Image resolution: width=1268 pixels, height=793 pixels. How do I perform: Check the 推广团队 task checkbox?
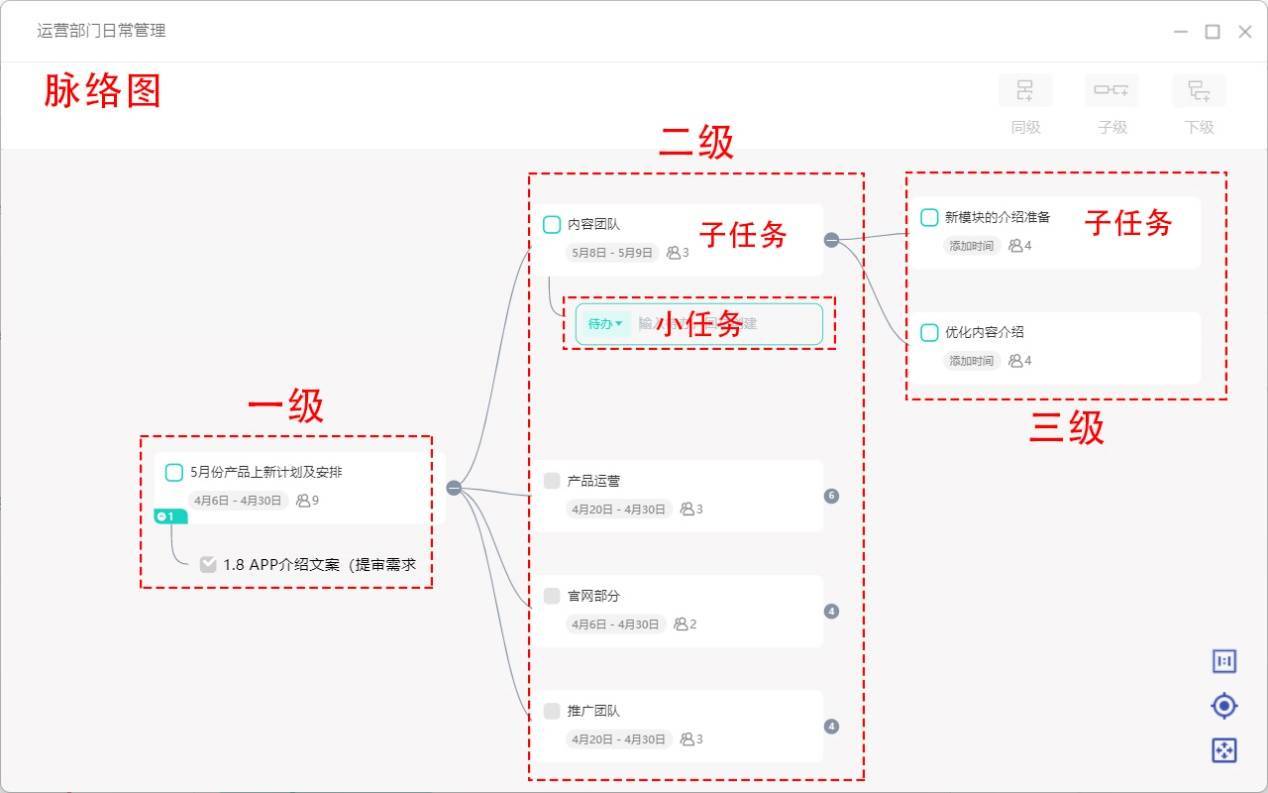coord(551,711)
